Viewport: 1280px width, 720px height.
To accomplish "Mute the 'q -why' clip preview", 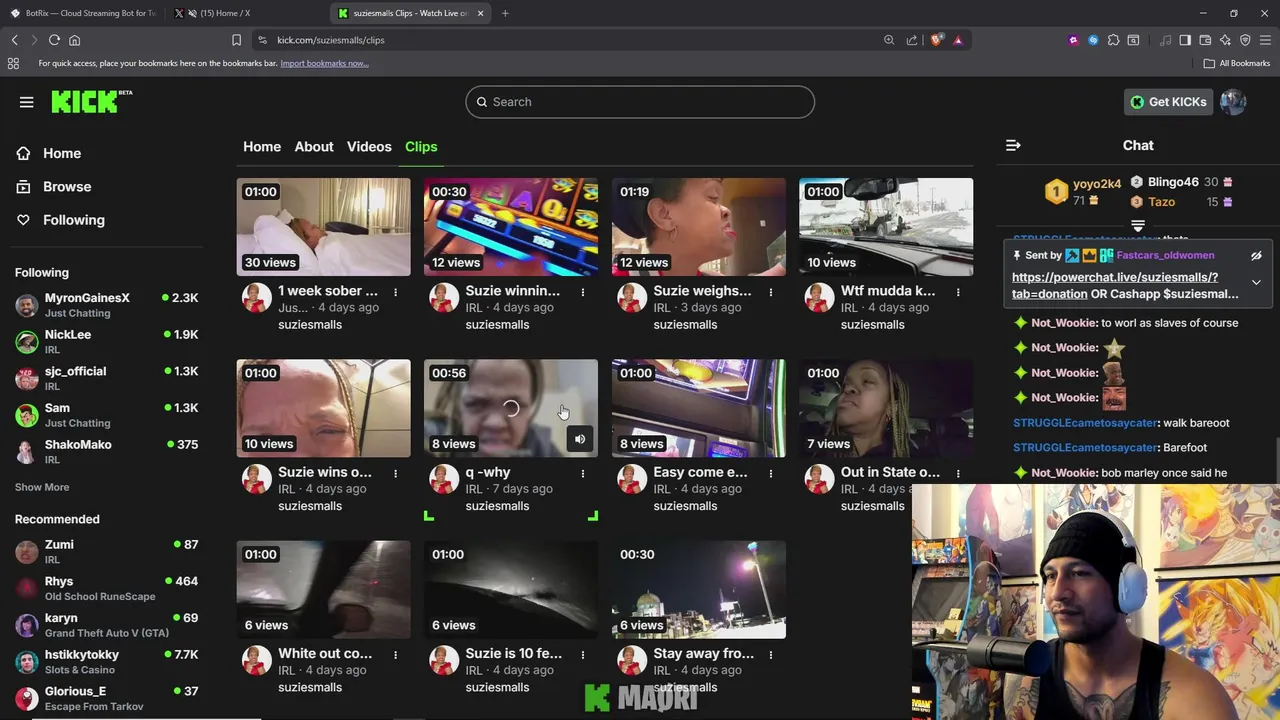I will pos(580,439).
